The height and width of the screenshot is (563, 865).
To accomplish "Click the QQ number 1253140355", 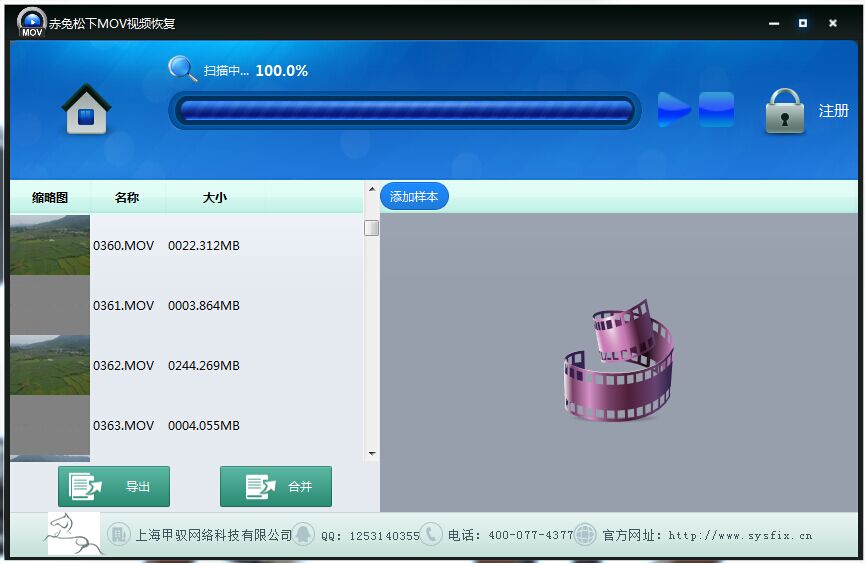I will 385,536.
